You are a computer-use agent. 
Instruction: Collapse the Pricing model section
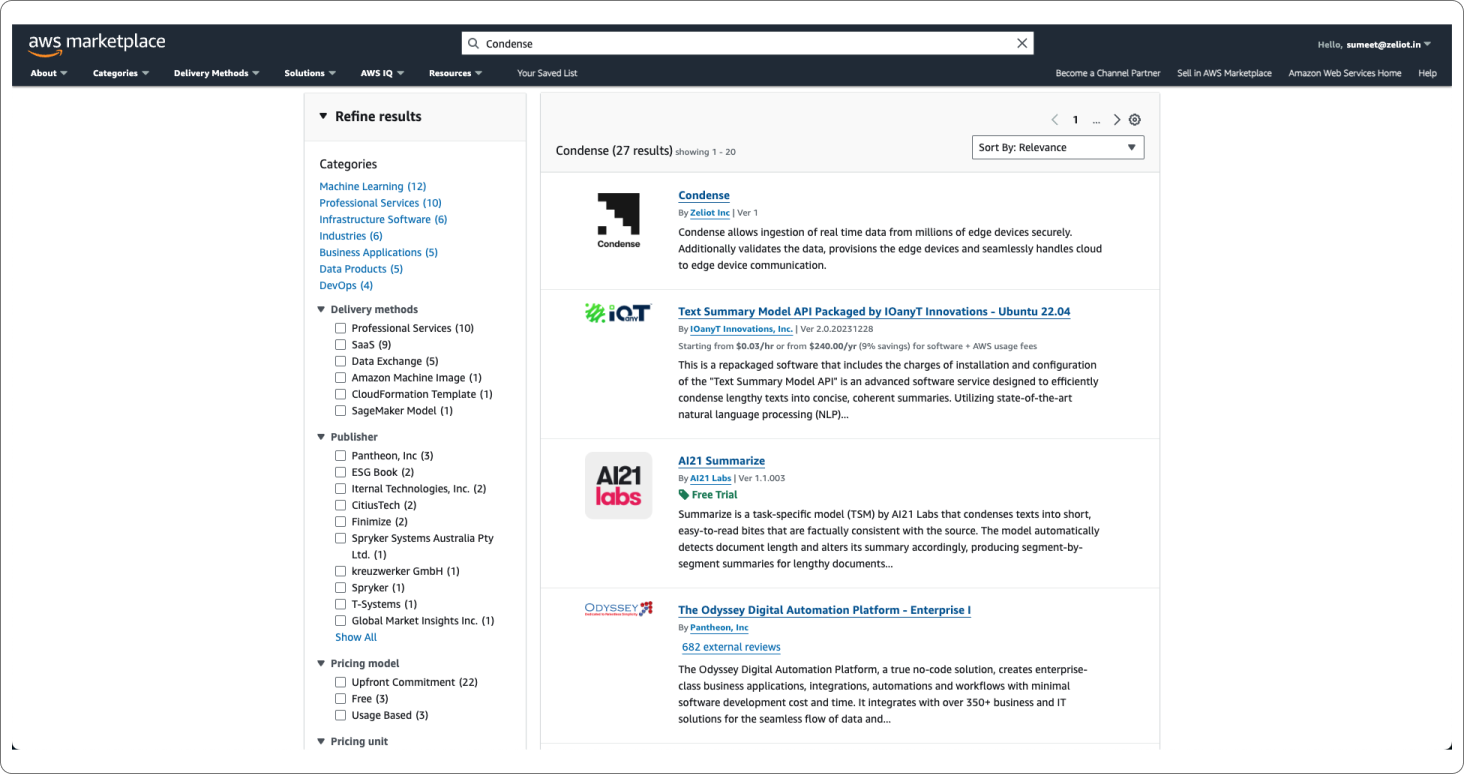[322, 664]
